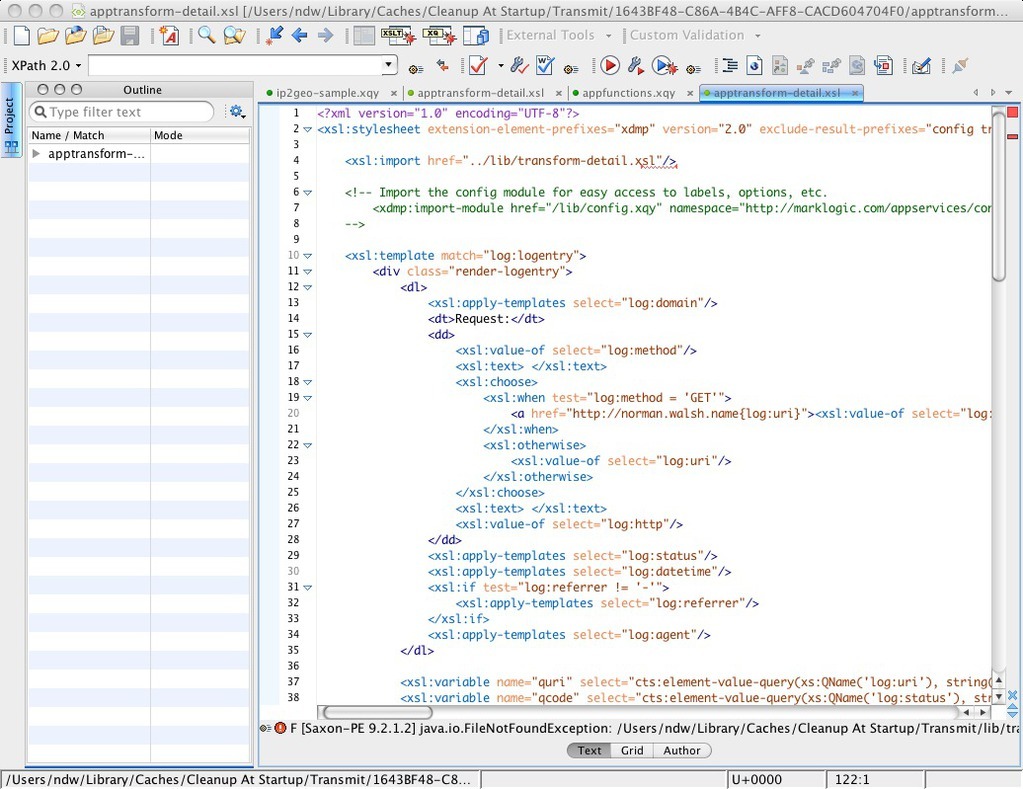The image size is (1023, 789).
Task: Click the Validate red checkmark icon
Action: 478,65
